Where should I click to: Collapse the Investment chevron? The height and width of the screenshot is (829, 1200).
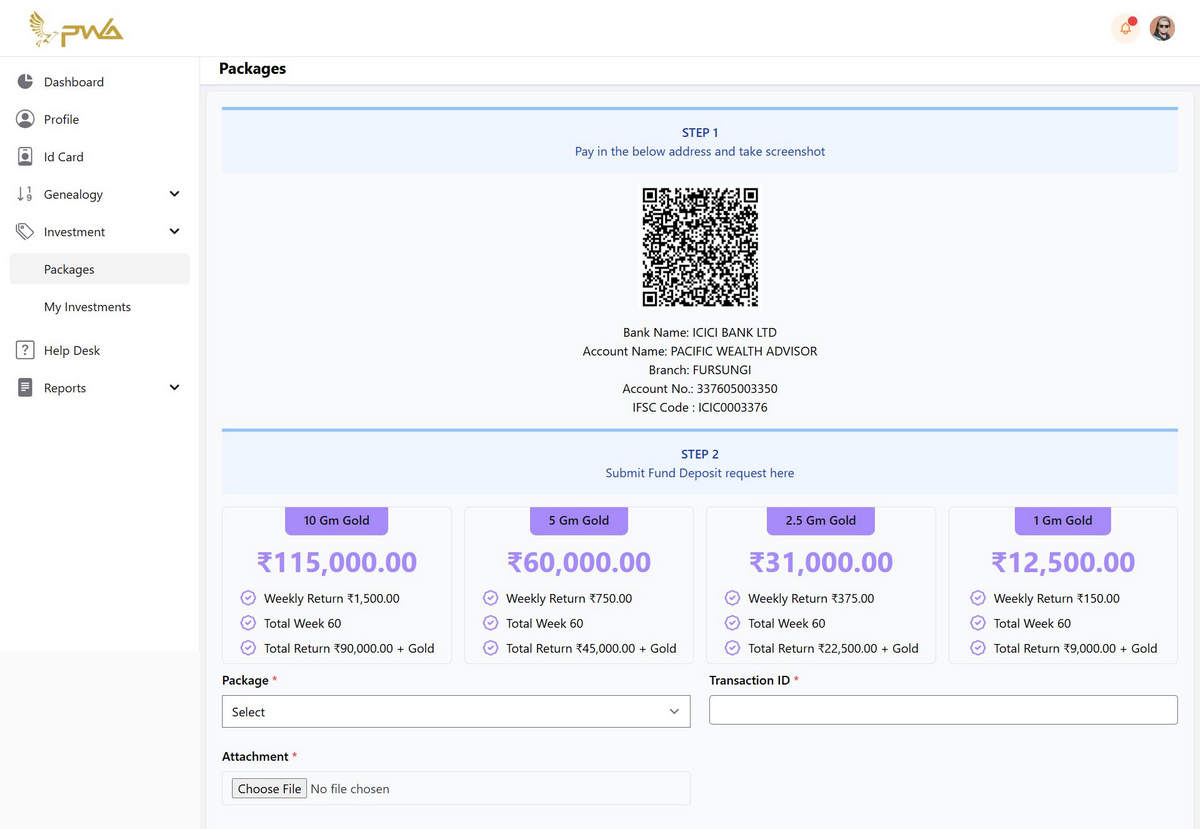click(x=174, y=232)
